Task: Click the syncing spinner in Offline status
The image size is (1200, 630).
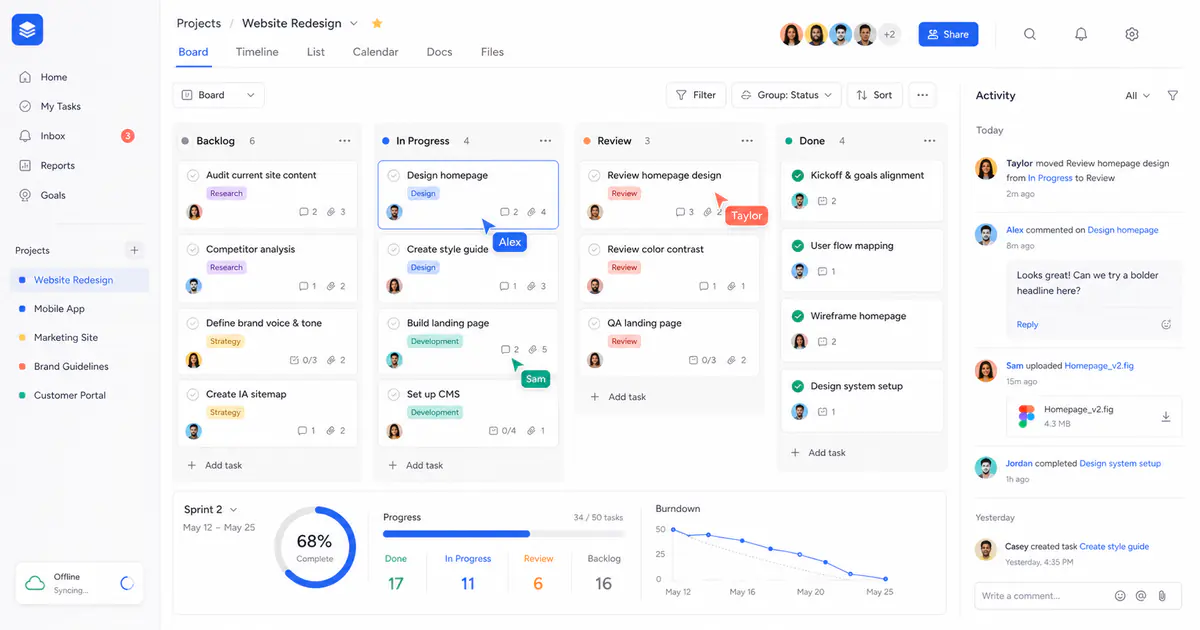Action: [127, 583]
